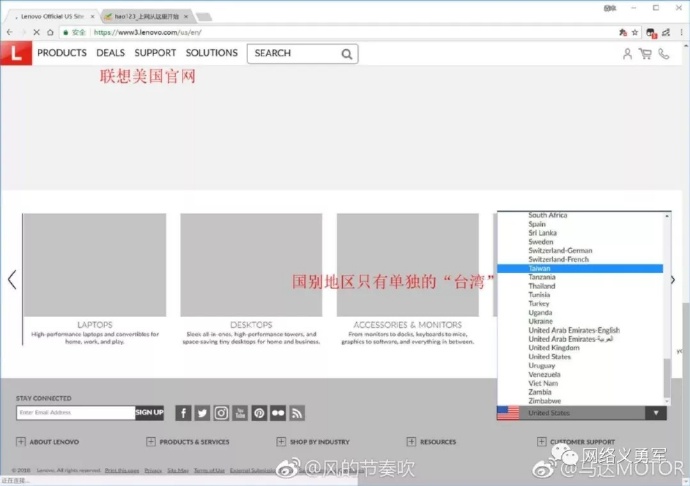Click the browser home icon
This screenshot has height=486, width=690.
pos(50,32)
